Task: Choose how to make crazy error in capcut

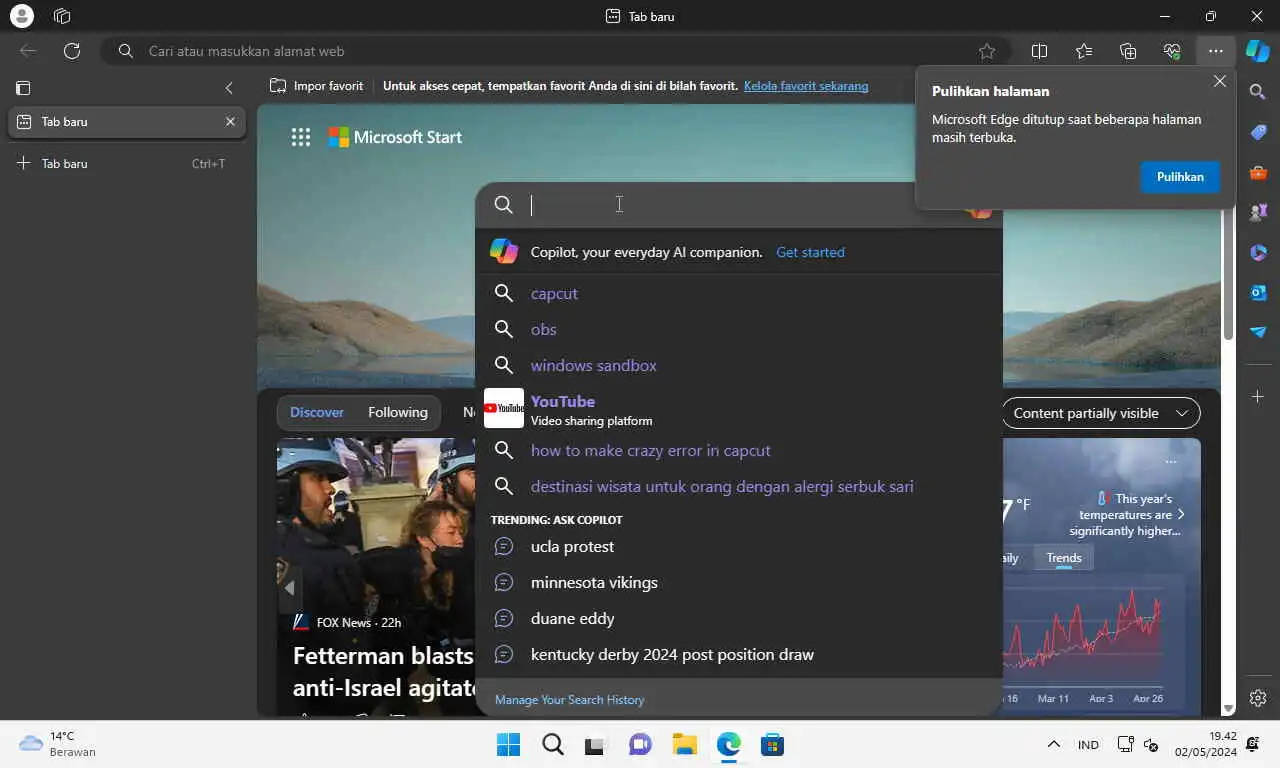Action: pyautogui.click(x=738, y=450)
